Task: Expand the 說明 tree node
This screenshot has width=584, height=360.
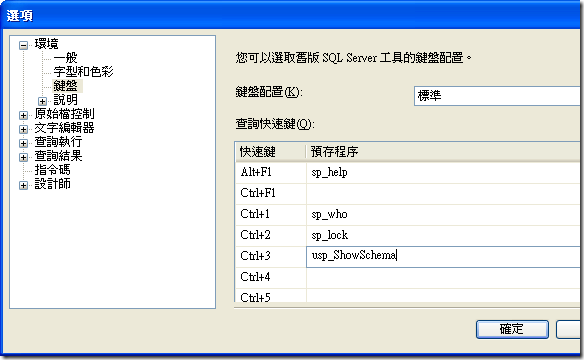Action: (42, 101)
